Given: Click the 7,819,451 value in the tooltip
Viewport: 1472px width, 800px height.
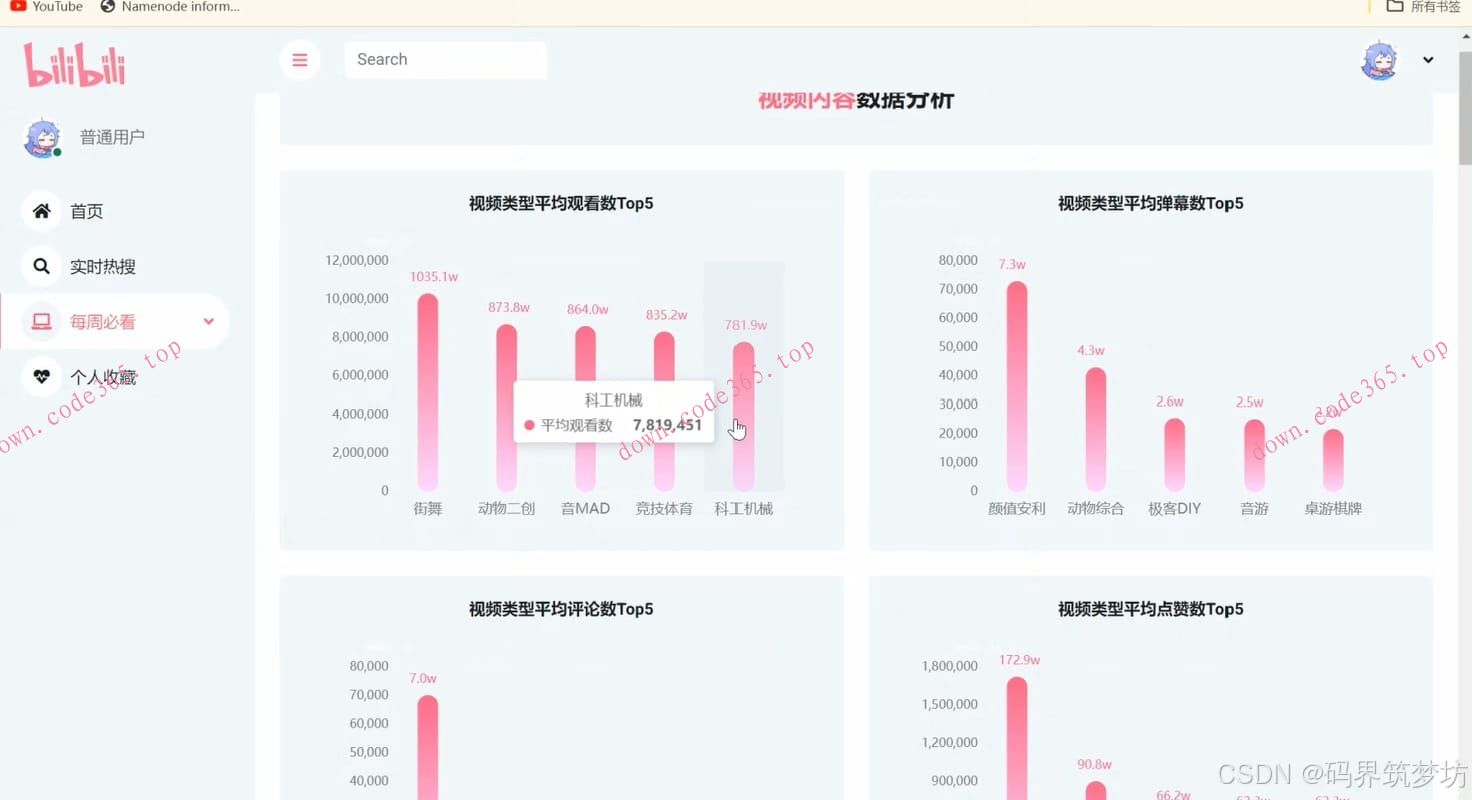Looking at the screenshot, I should click(667, 425).
